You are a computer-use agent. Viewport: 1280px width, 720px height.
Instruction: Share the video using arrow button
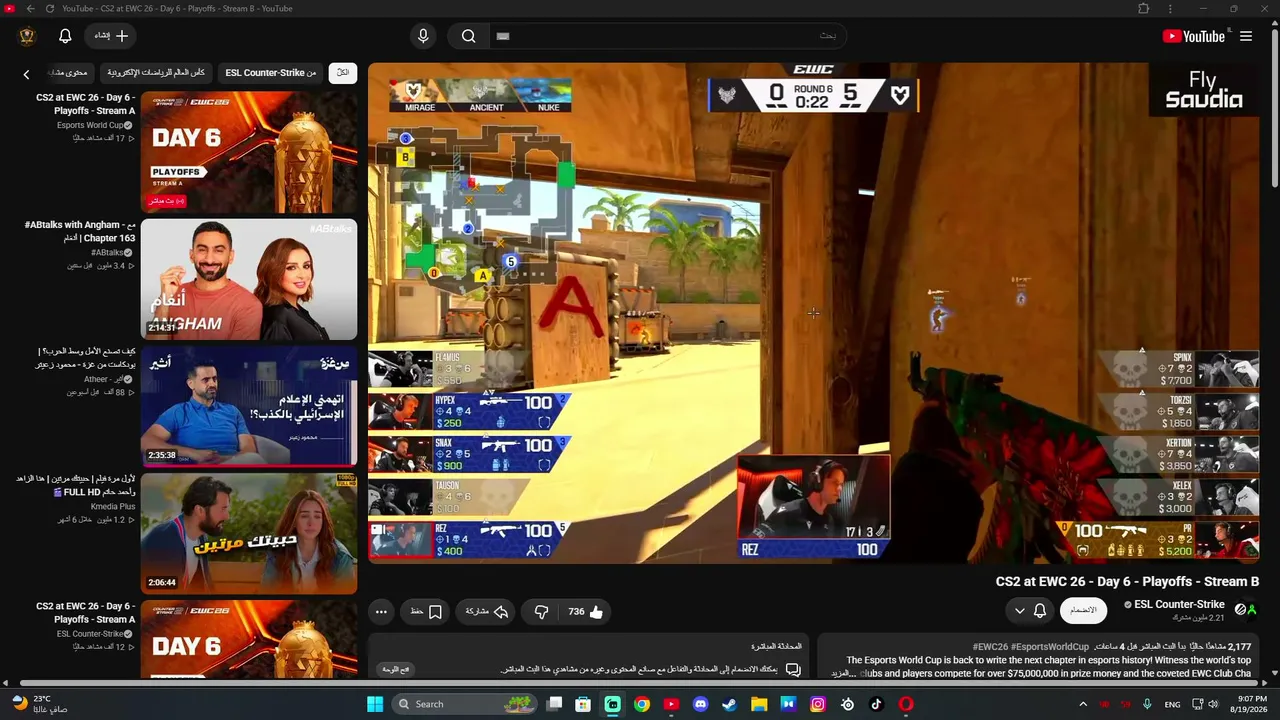pyautogui.click(x=487, y=612)
